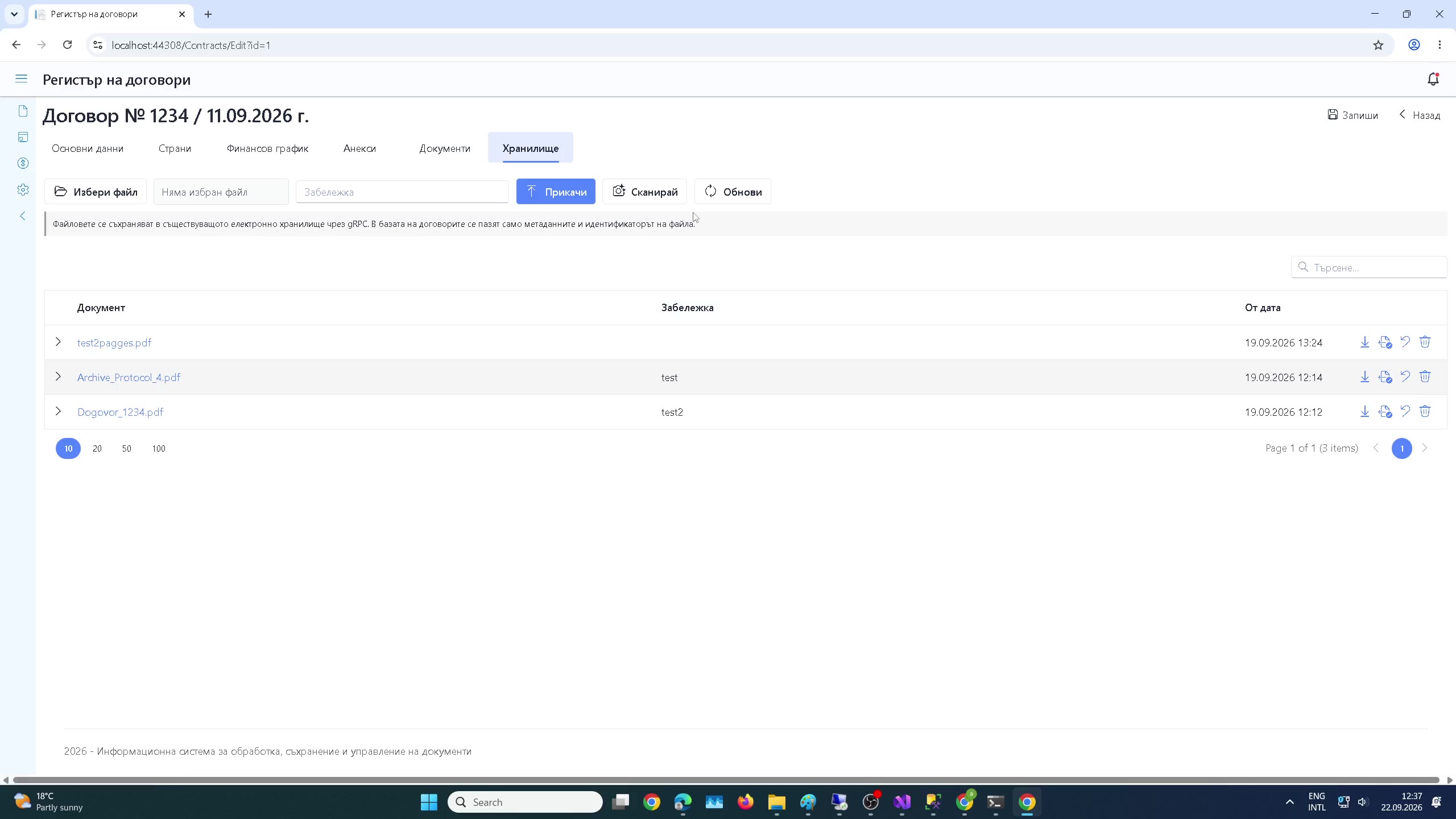Open test2pagges.pdf link
Image resolution: width=1456 pixels, height=819 pixels.
point(114,342)
